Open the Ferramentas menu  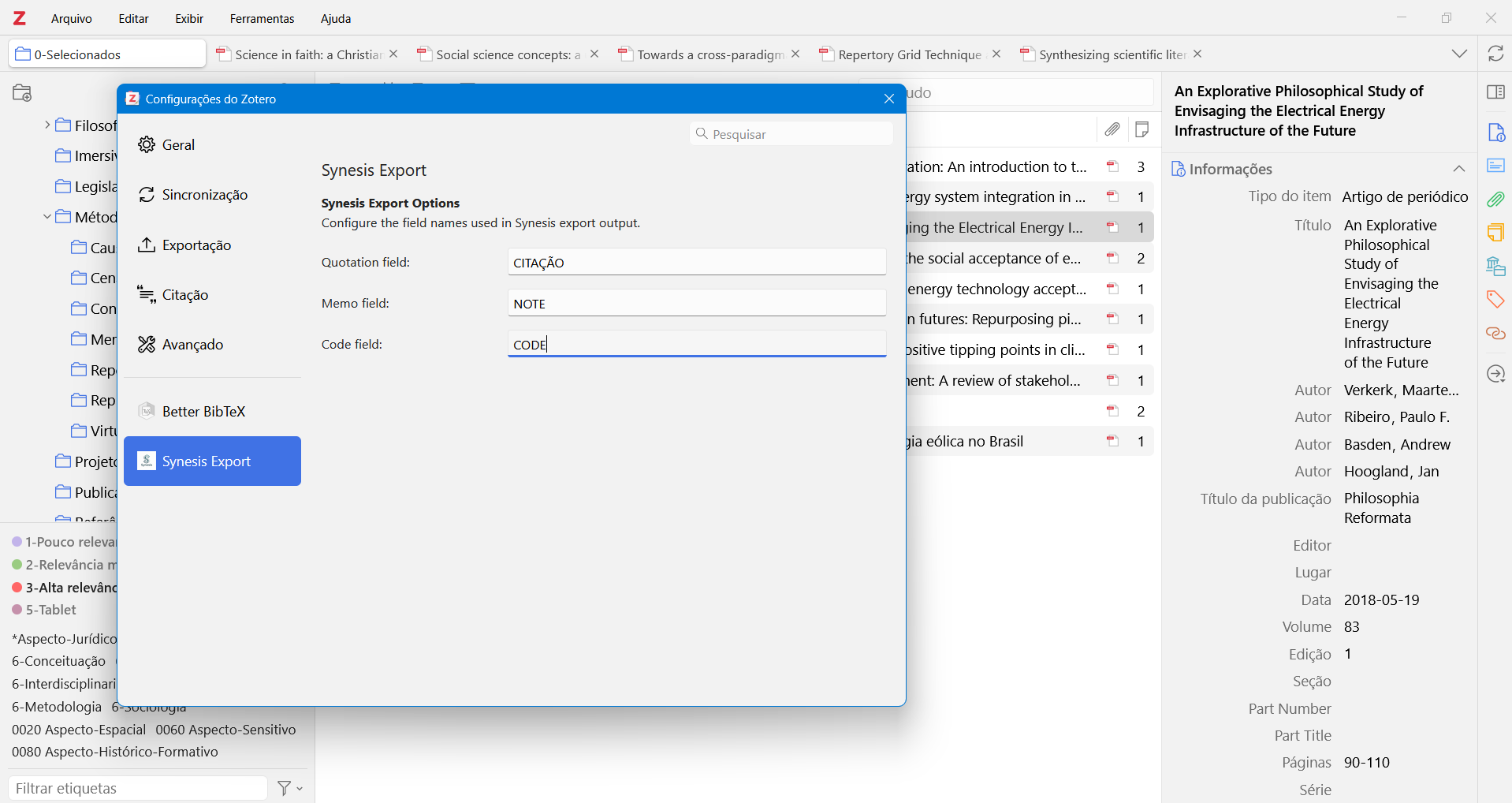pos(262,18)
